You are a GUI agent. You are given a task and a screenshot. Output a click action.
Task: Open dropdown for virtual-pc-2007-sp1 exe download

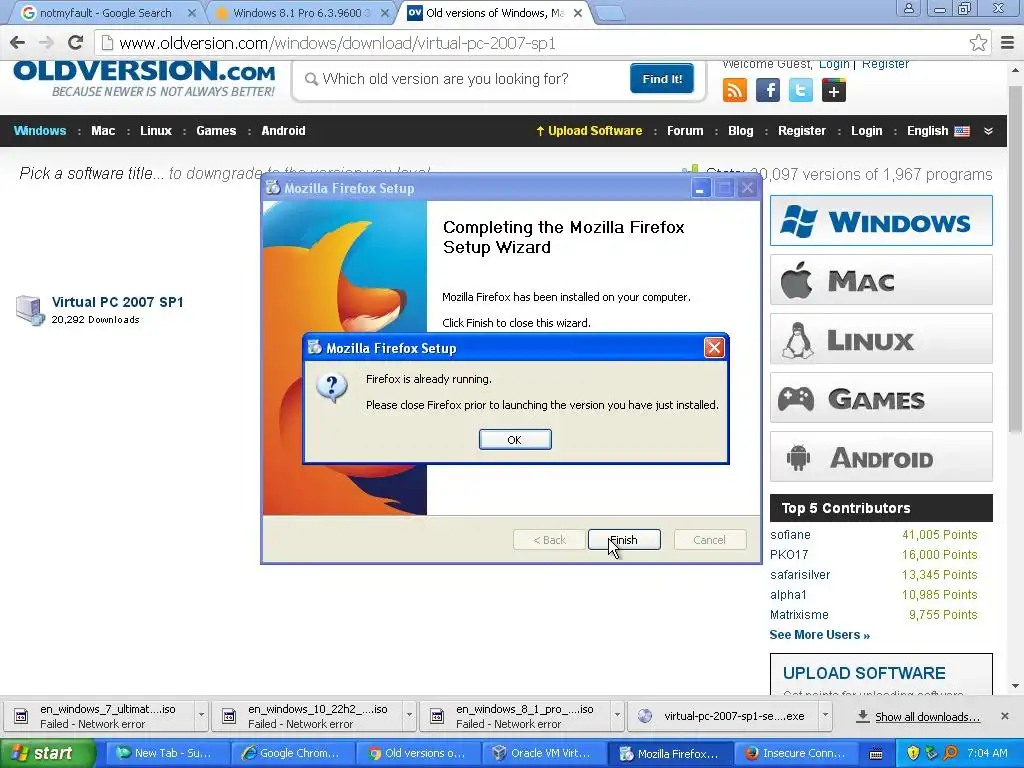[825, 716]
